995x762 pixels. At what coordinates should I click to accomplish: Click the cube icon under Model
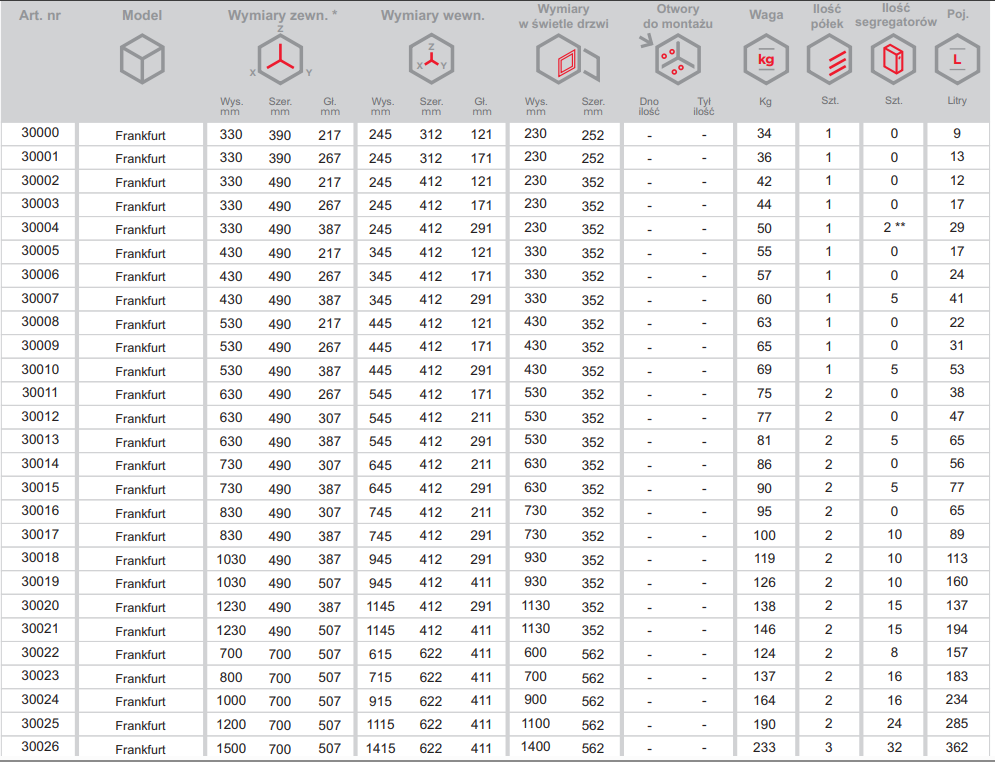(x=141, y=61)
